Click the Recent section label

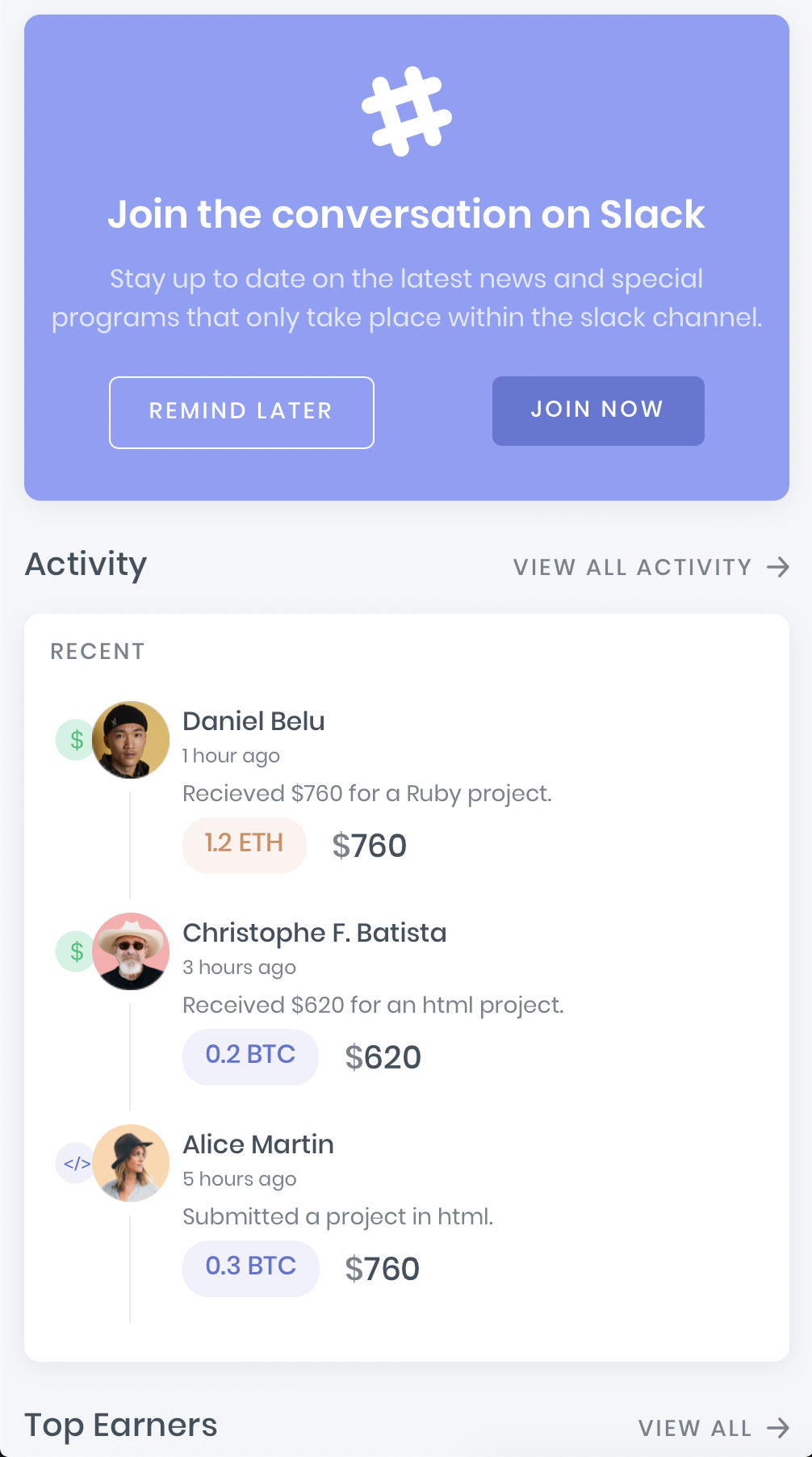pyautogui.click(x=98, y=651)
